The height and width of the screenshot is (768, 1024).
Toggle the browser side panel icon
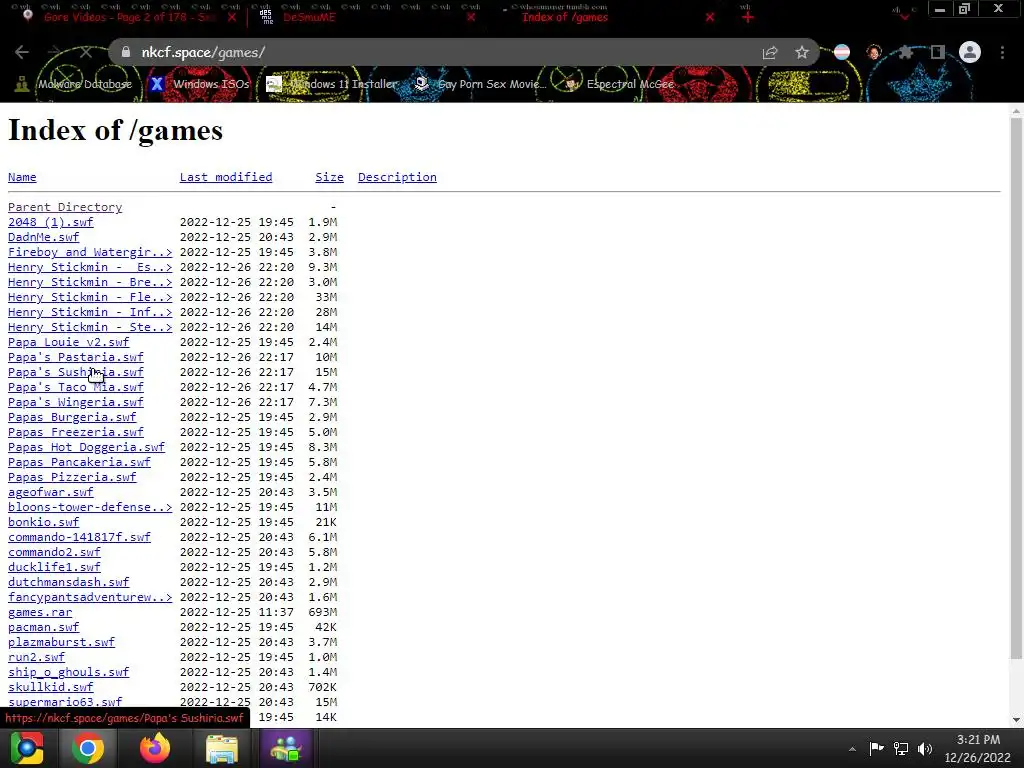point(938,52)
